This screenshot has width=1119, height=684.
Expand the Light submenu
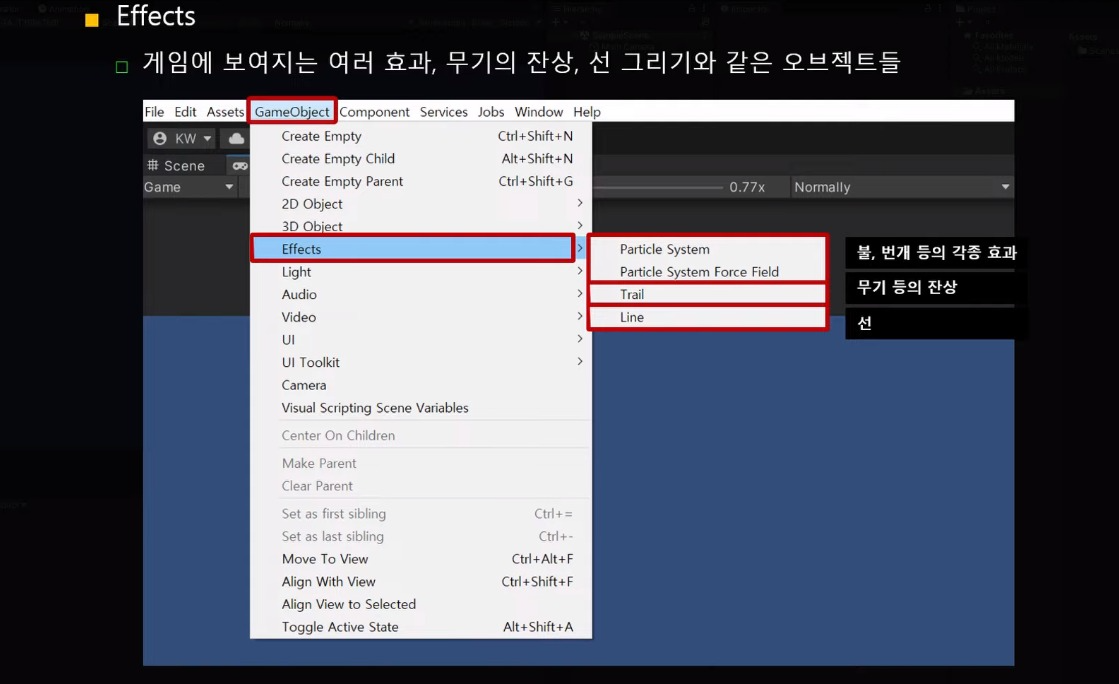click(x=421, y=272)
